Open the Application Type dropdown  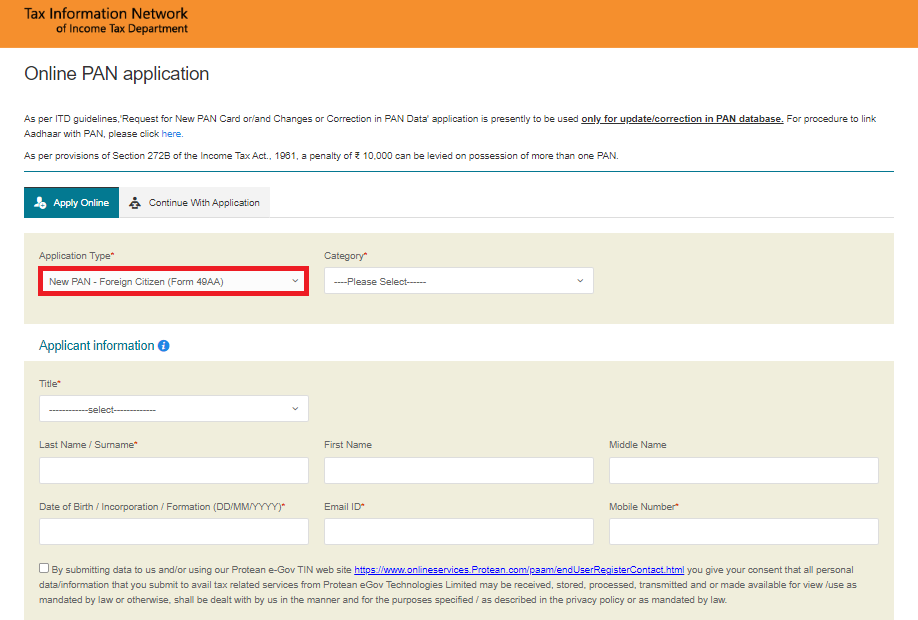173,282
